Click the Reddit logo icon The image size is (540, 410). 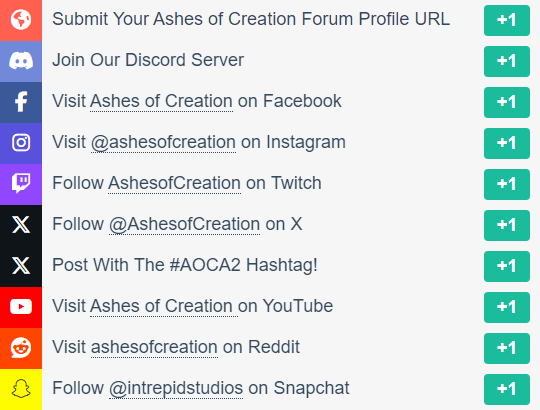coord(21,347)
